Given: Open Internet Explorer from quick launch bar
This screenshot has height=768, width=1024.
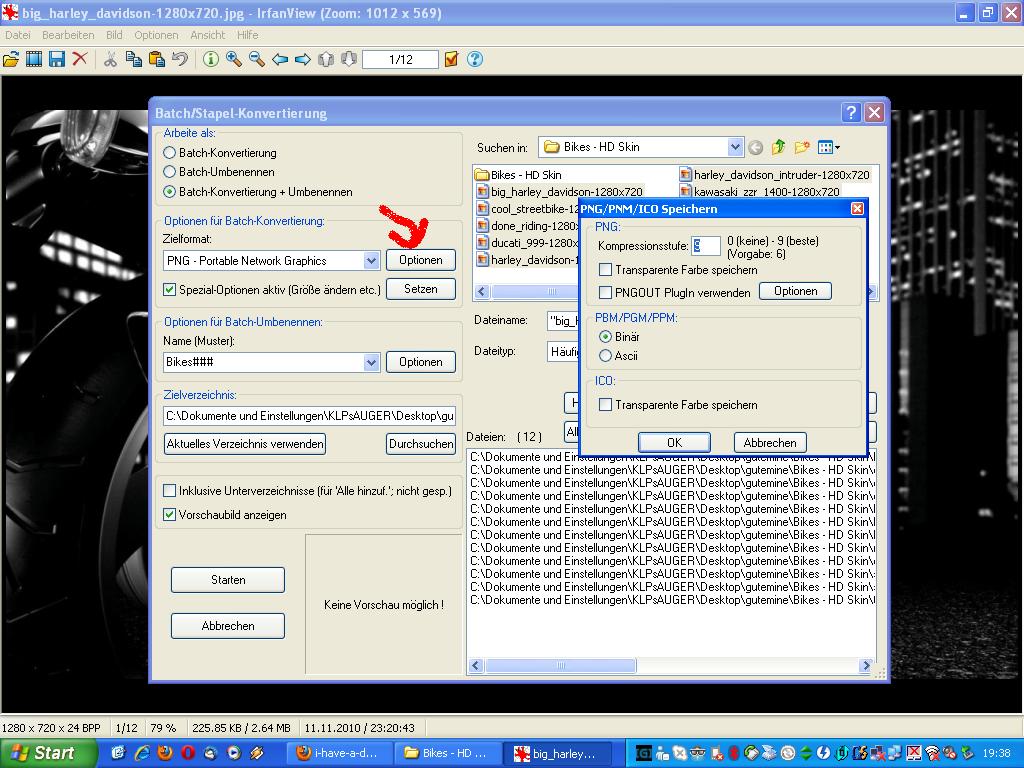Looking at the screenshot, I should (142, 753).
